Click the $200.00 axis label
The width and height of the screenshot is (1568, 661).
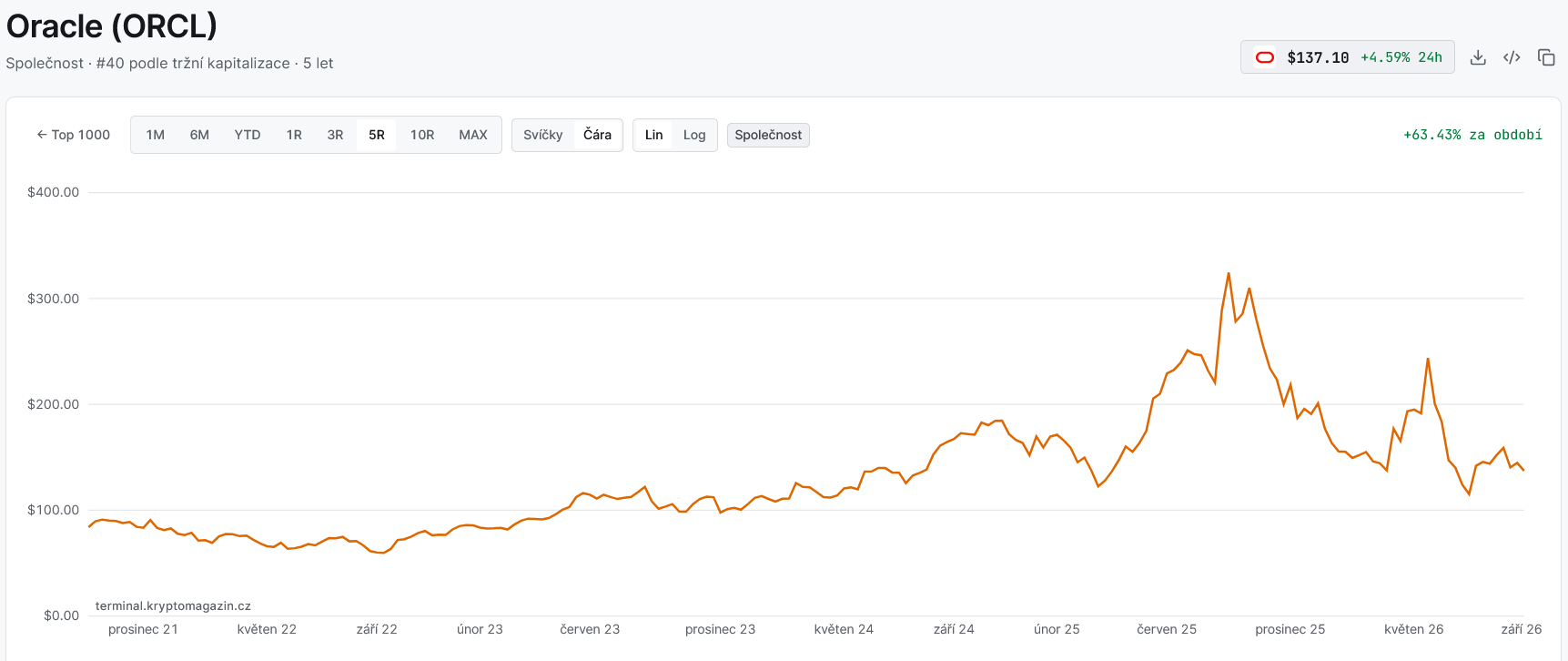(53, 404)
